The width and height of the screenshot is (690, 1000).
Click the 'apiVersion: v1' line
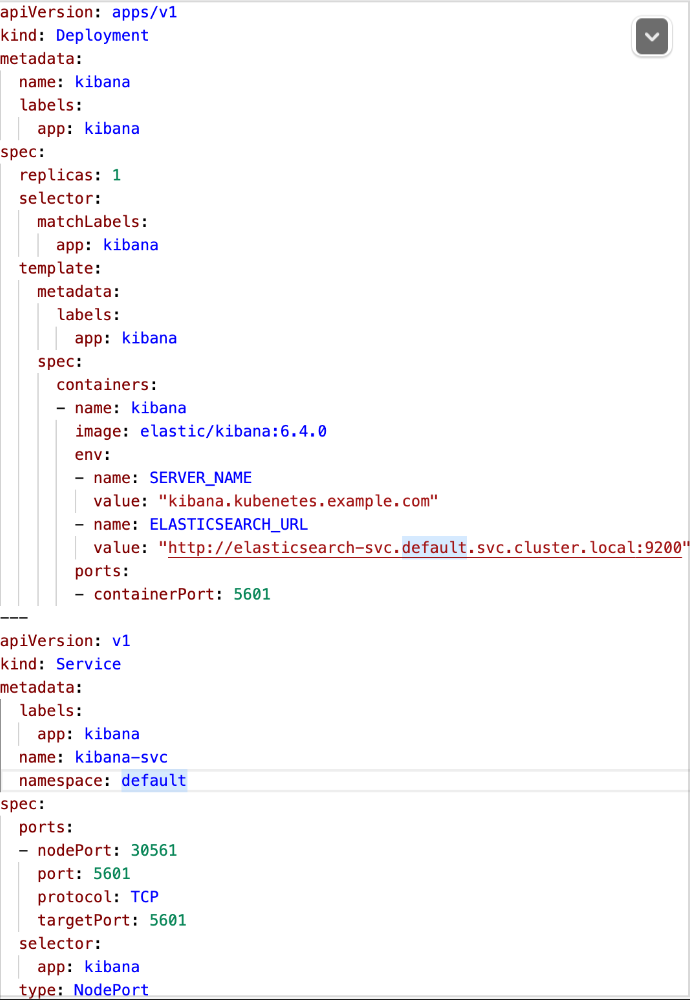[65, 640]
